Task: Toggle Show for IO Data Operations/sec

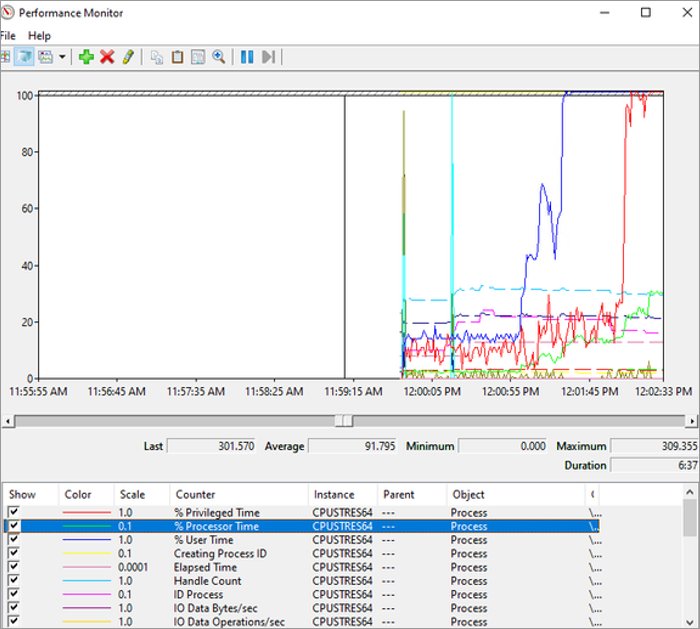Action: click(x=14, y=621)
